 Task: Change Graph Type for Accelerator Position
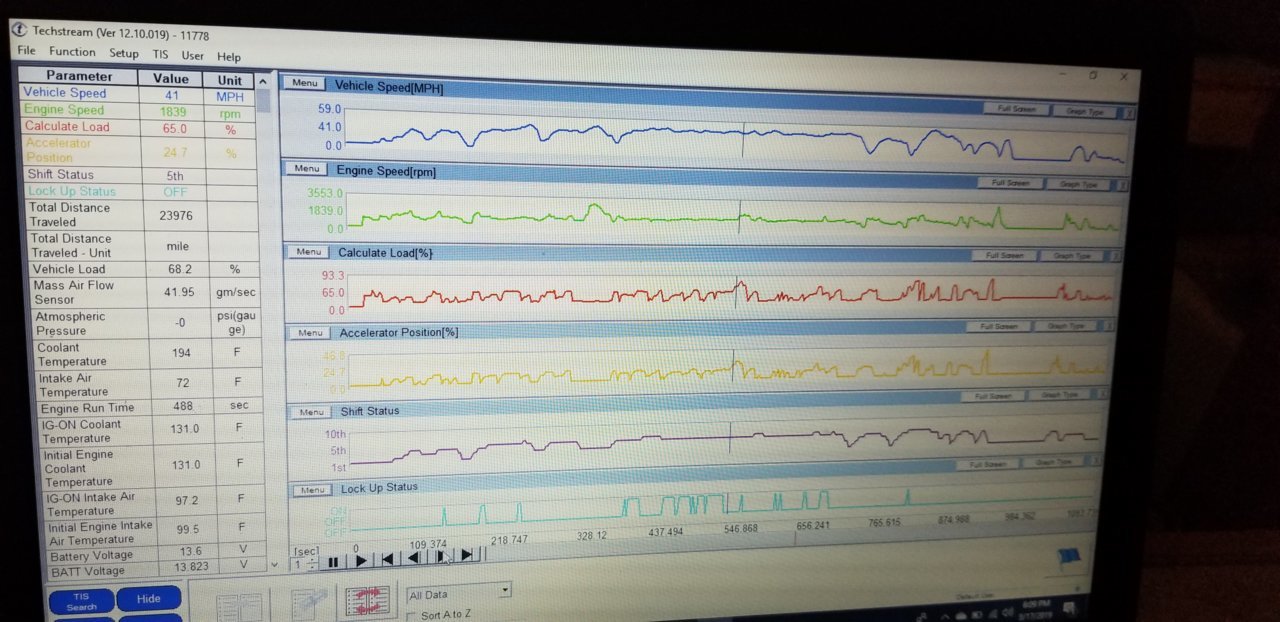click(1068, 326)
